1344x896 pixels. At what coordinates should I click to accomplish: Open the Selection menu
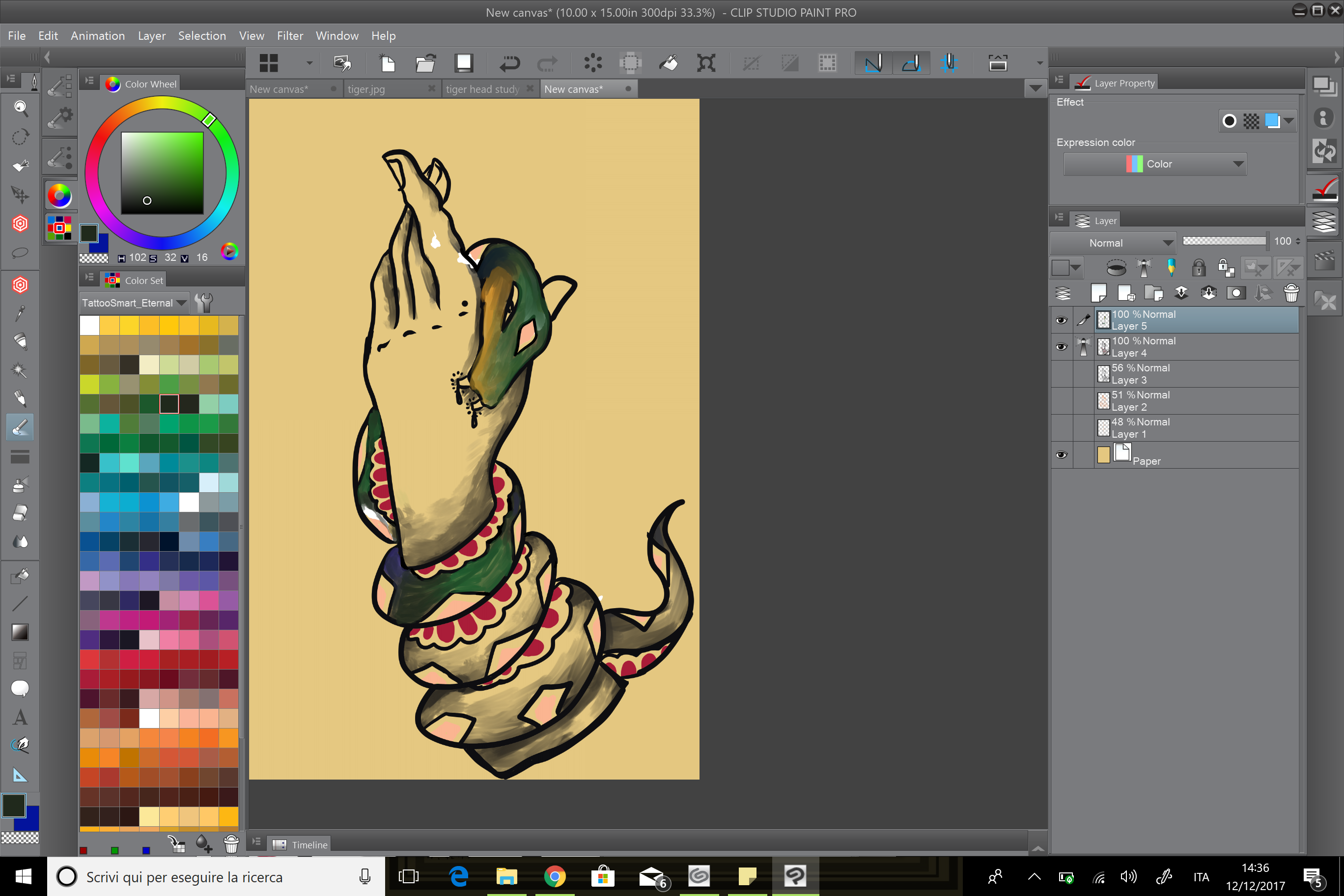point(202,35)
